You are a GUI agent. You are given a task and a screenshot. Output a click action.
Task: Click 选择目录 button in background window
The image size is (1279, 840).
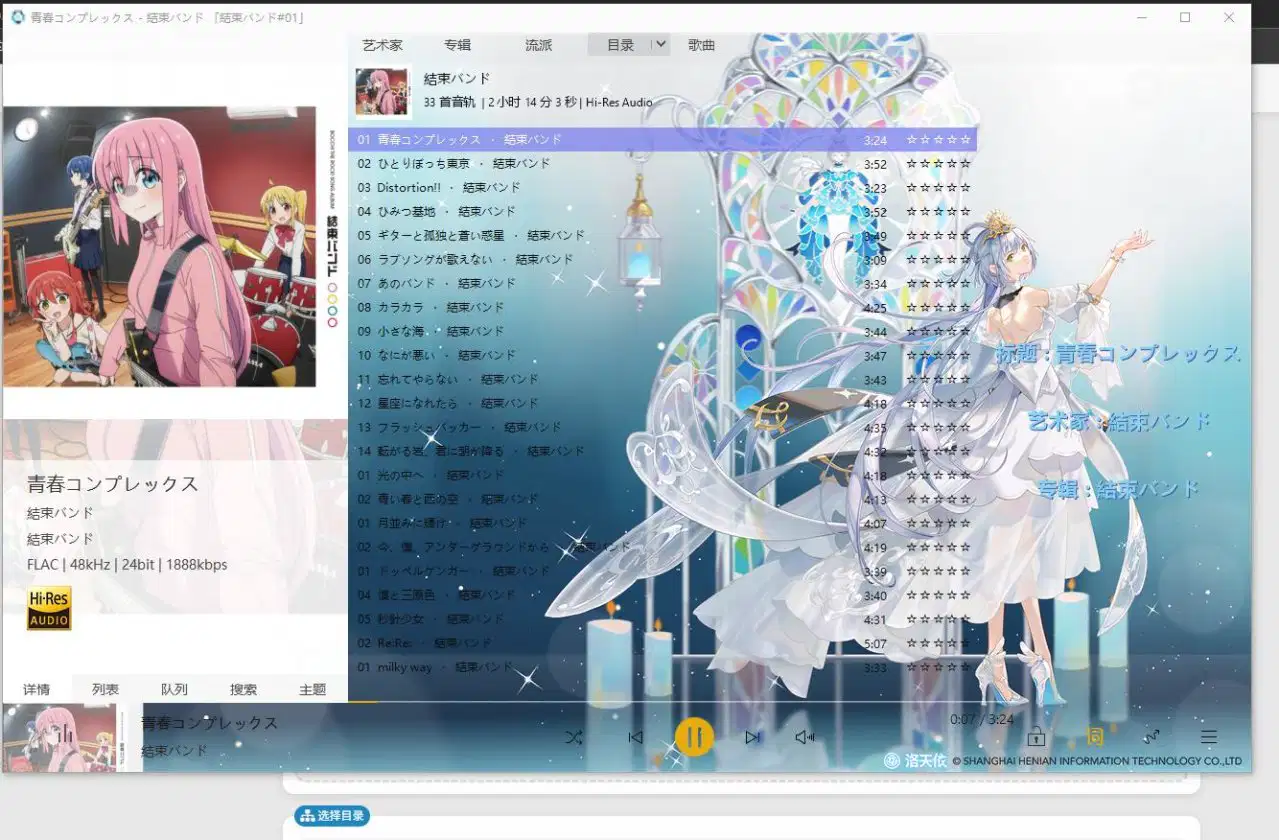point(332,816)
